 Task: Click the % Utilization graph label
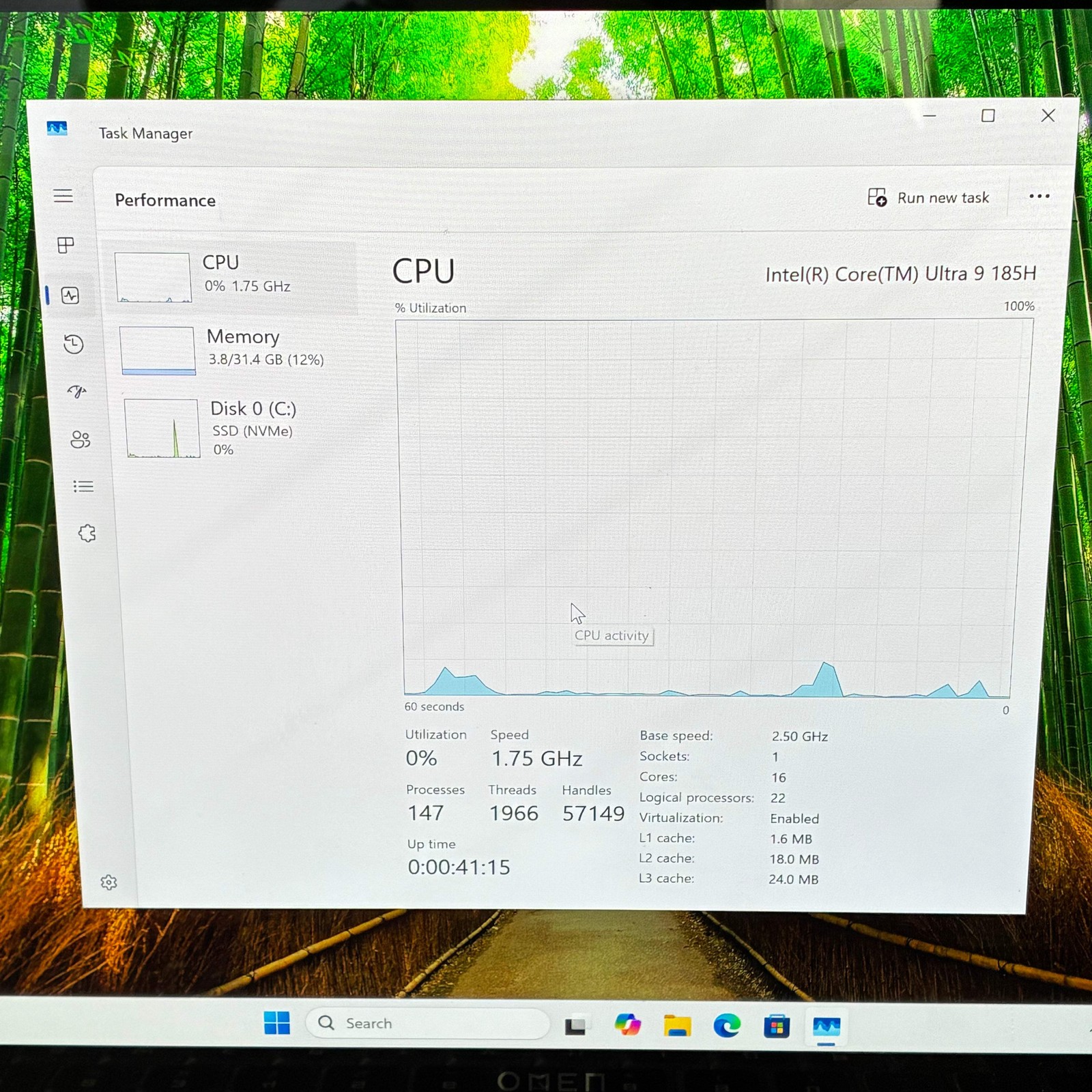pos(431,308)
